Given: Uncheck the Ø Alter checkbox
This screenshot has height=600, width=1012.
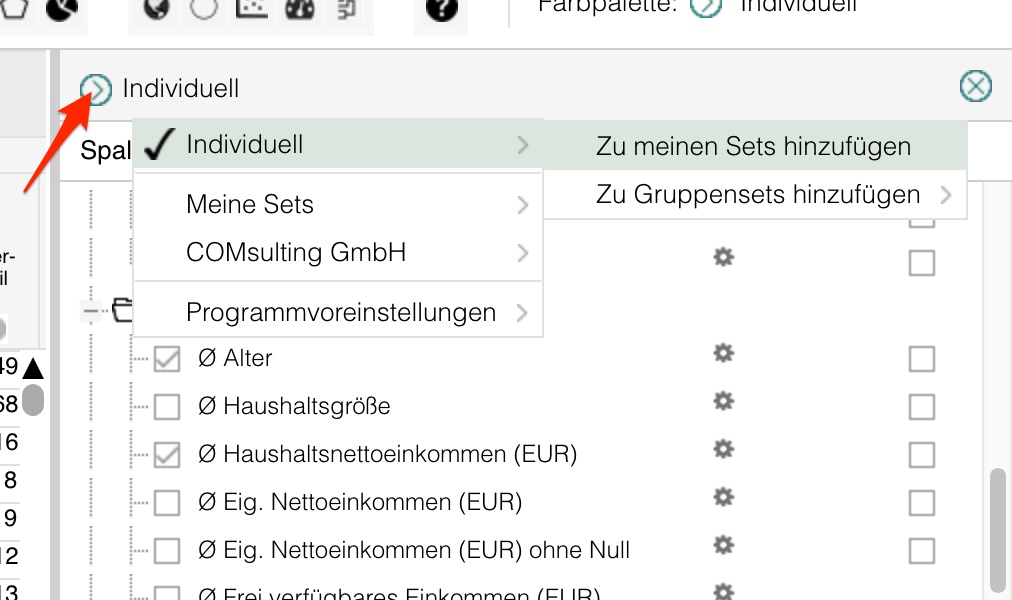Looking at the screenshot, I should click(x=167, y=359).
